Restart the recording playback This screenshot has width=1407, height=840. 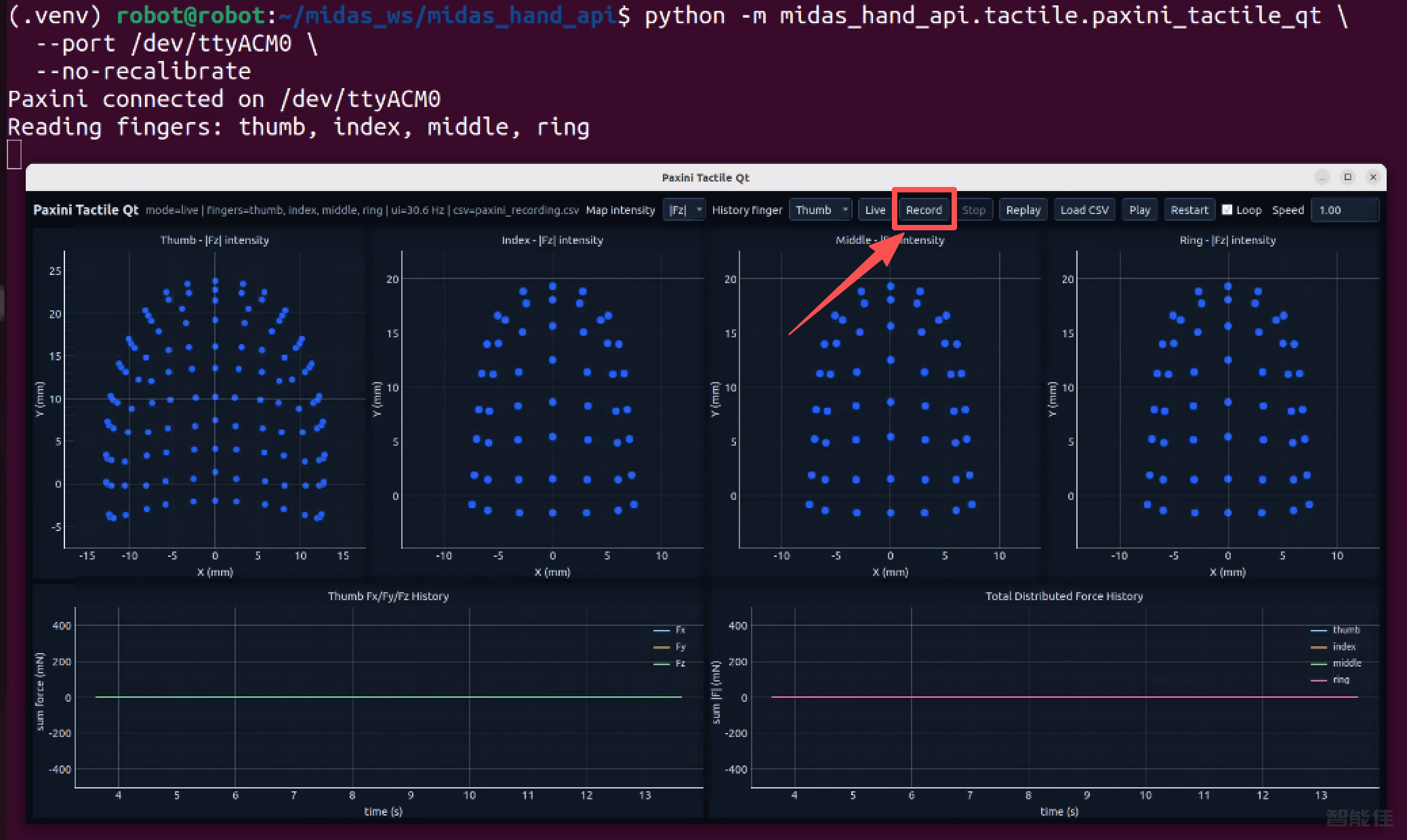(x=1189, y=210)
